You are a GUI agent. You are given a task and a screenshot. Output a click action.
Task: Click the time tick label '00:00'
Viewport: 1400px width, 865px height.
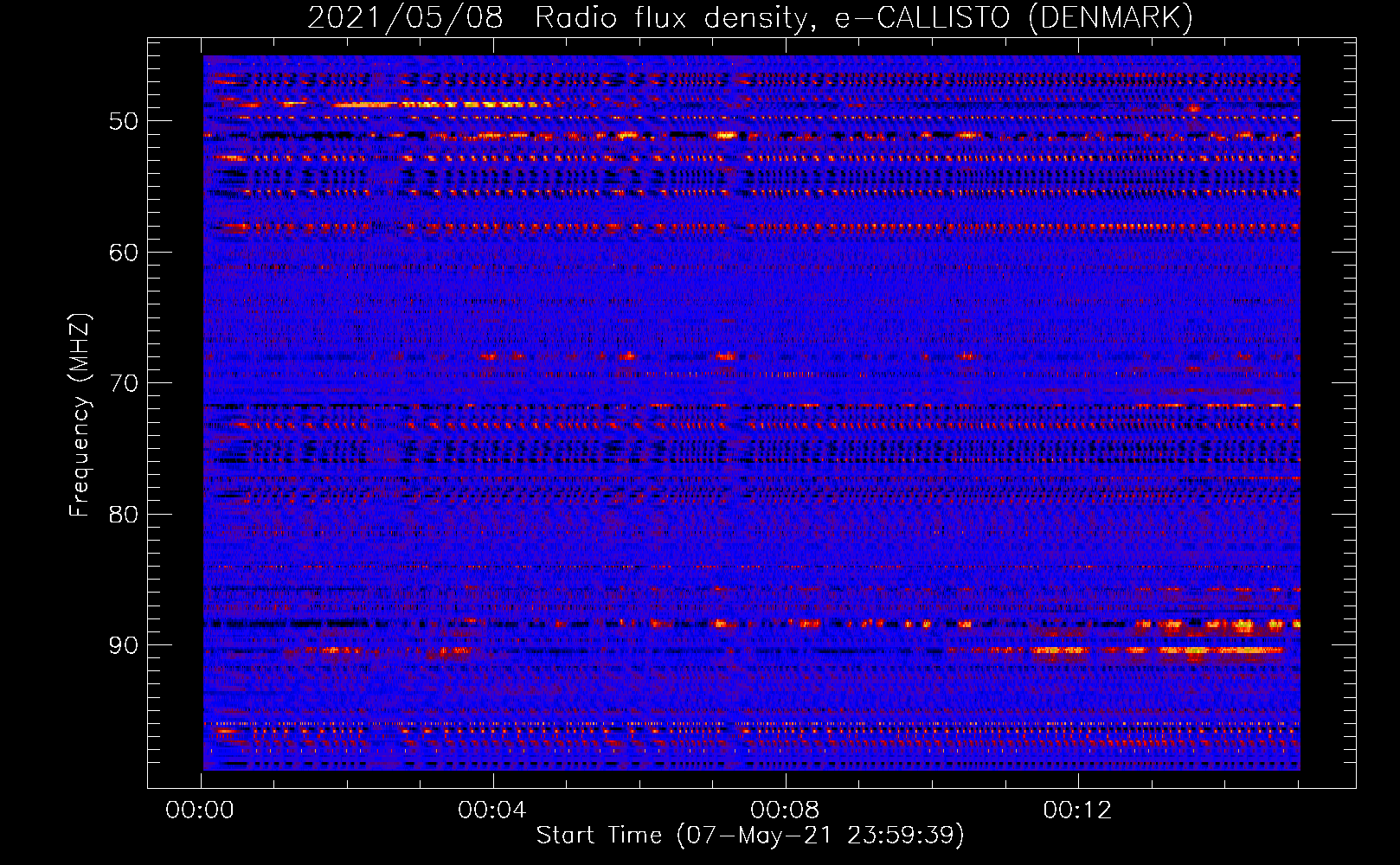[x=200, y=811]
